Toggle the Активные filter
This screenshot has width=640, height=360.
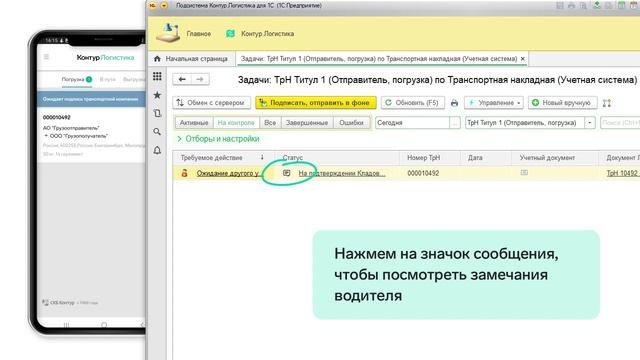tap(194, 122)
